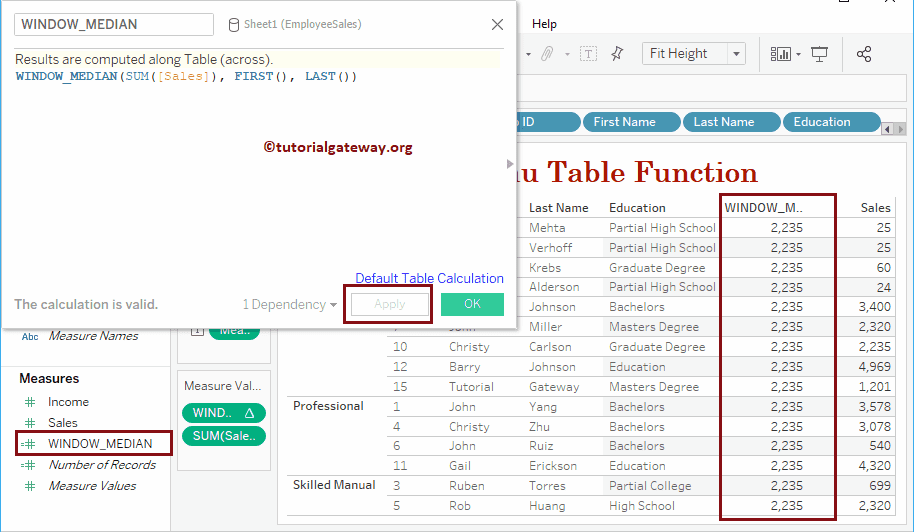
Task: Toggle the show mark labels T icon
Action: point(588,54)
